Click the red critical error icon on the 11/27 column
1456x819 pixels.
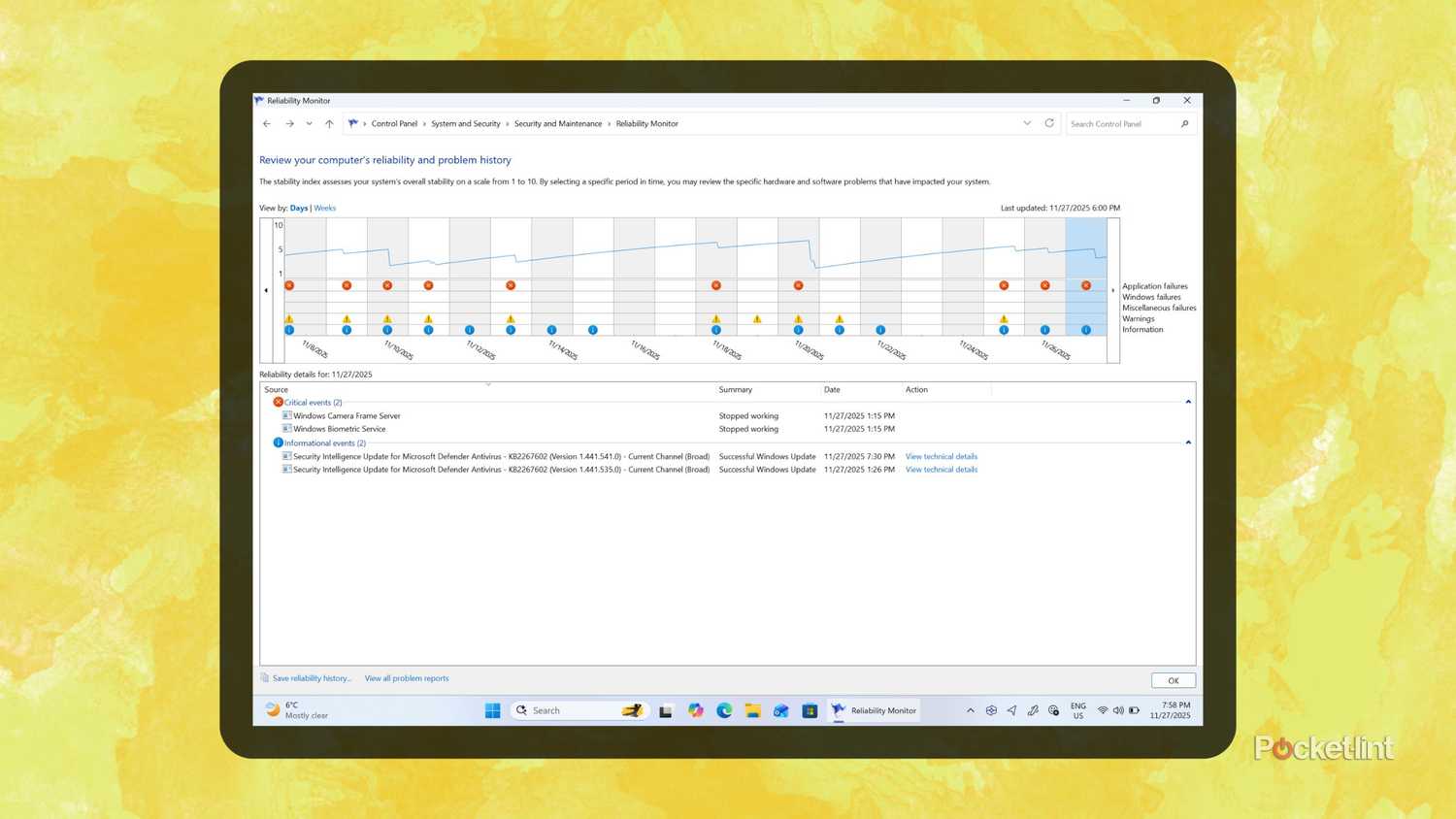click(x=1085, y=285)
